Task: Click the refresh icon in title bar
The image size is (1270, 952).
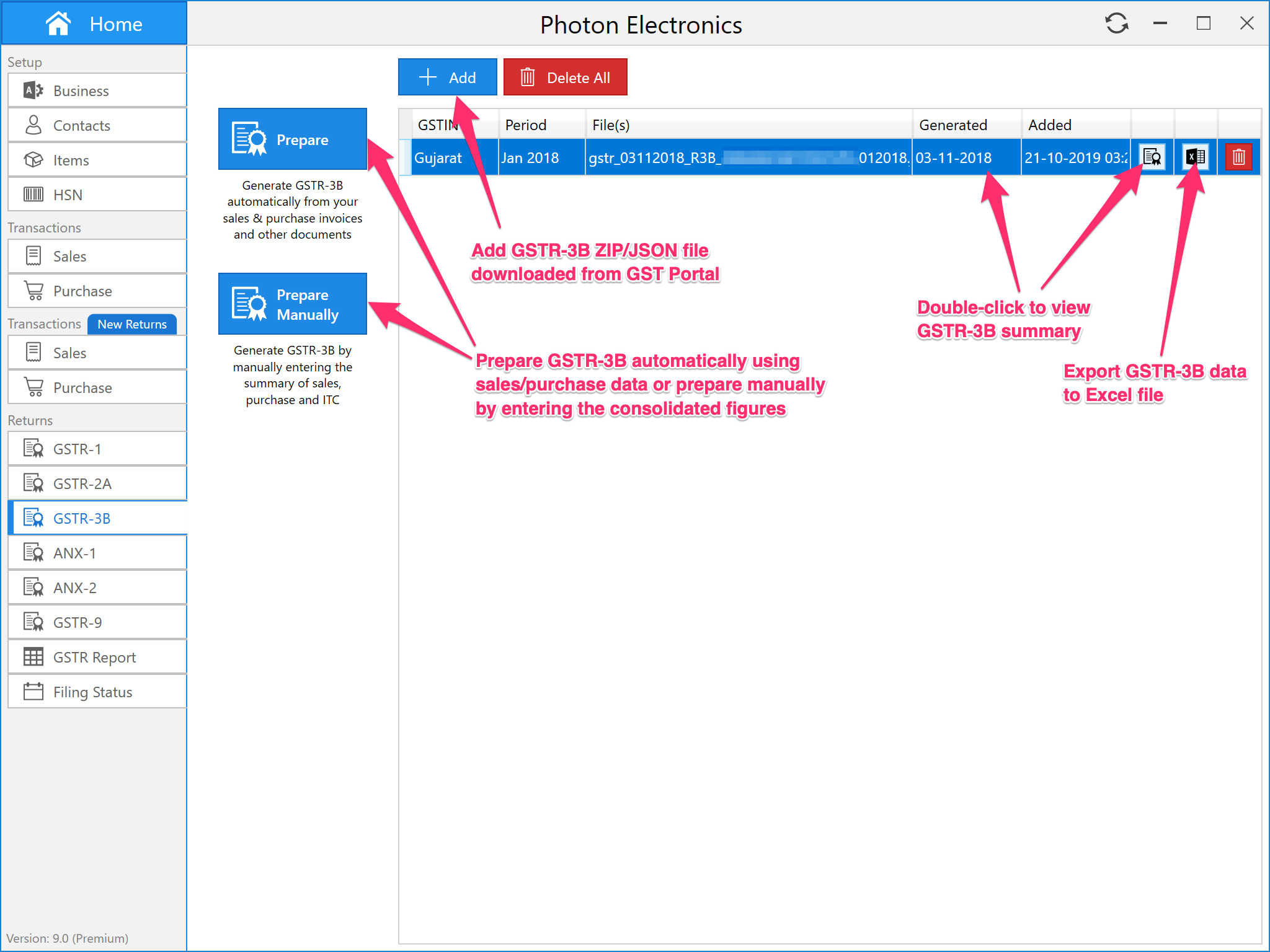Action: coord(1116,24)
